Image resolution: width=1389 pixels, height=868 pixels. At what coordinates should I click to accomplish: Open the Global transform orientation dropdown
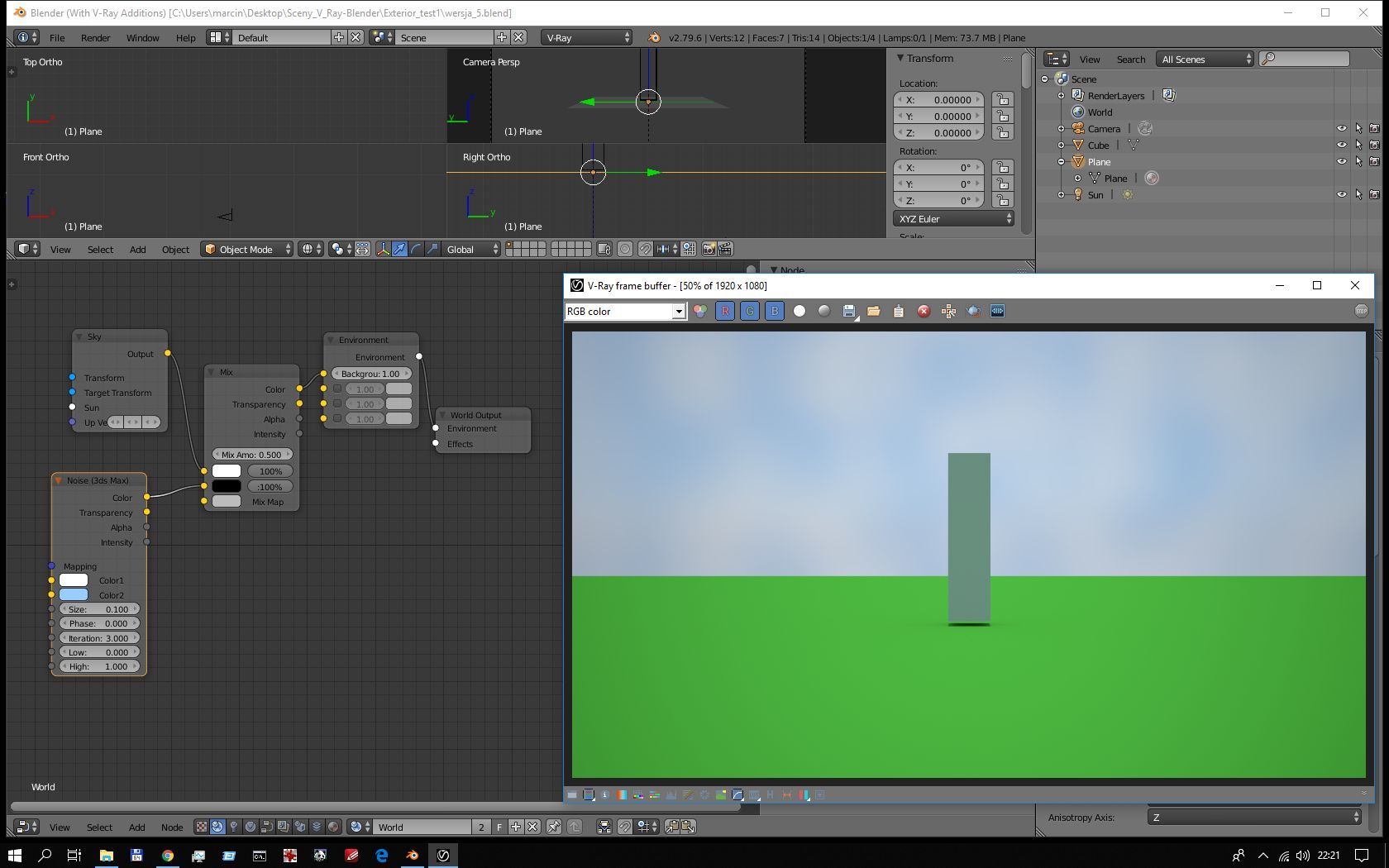471,249
